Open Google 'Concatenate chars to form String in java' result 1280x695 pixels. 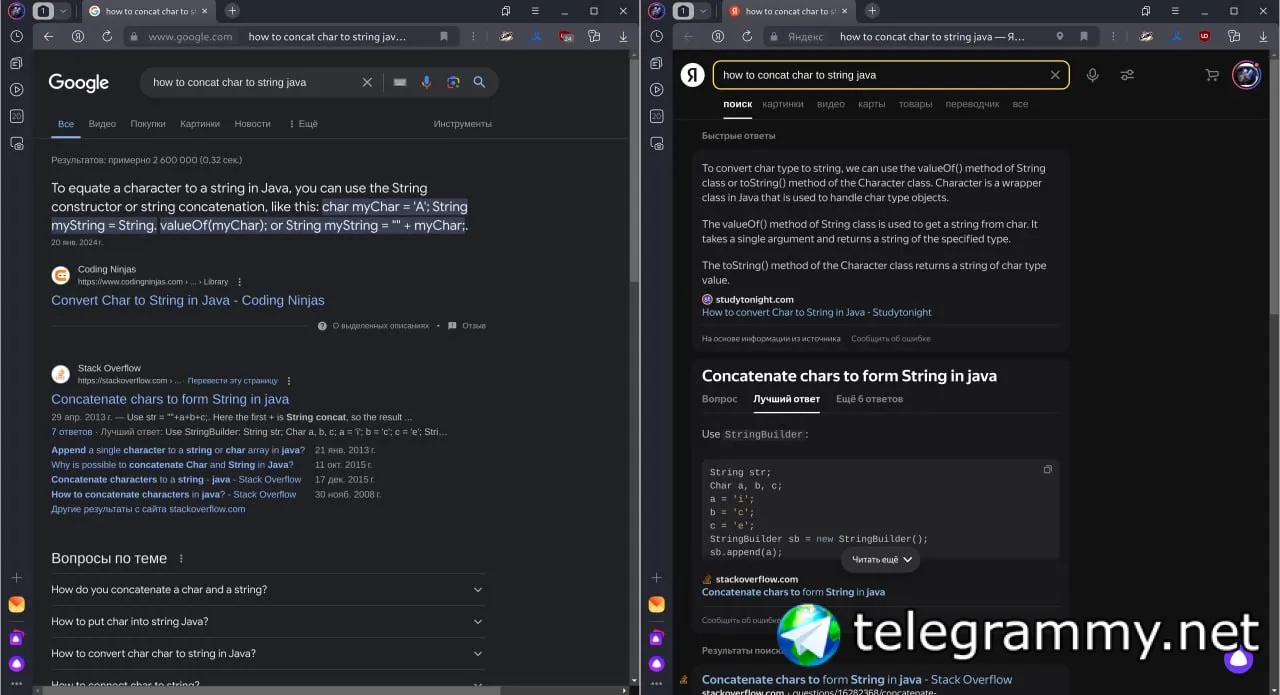170,399
